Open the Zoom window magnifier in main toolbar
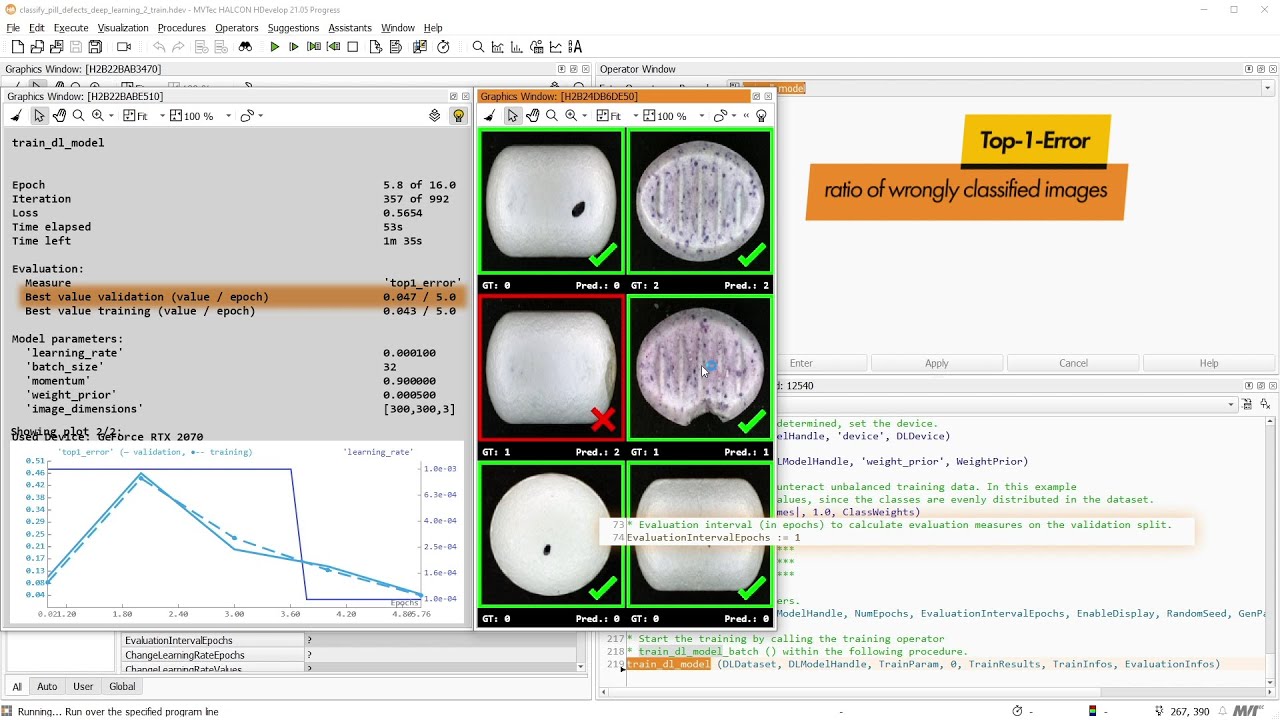The width and height of the screenshot is (1280, 720). point(478,47)
